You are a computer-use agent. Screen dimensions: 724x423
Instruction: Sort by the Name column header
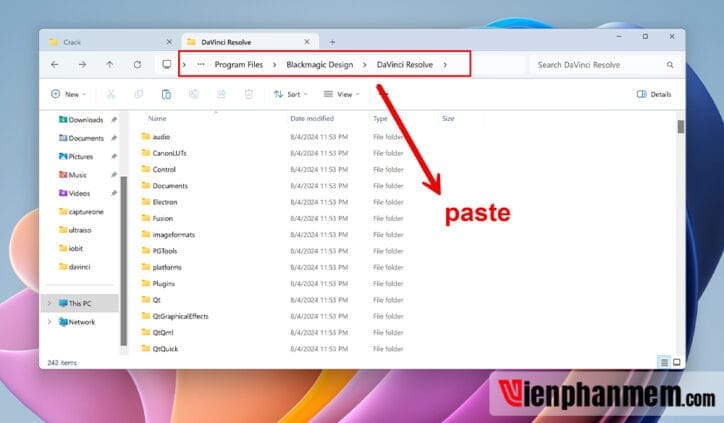[157, 119]
